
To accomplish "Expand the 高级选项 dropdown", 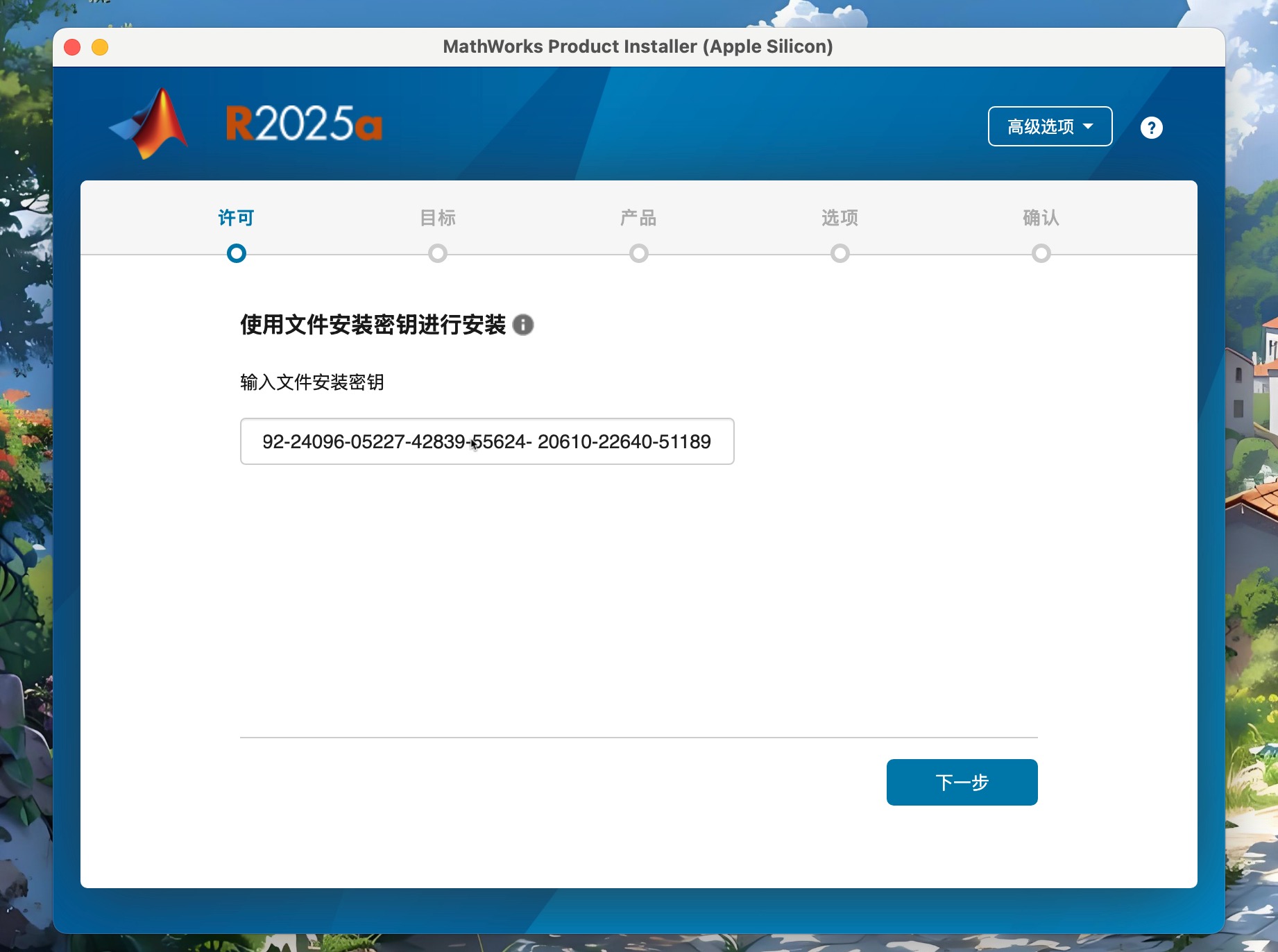I will click(x=1050, y=126).
